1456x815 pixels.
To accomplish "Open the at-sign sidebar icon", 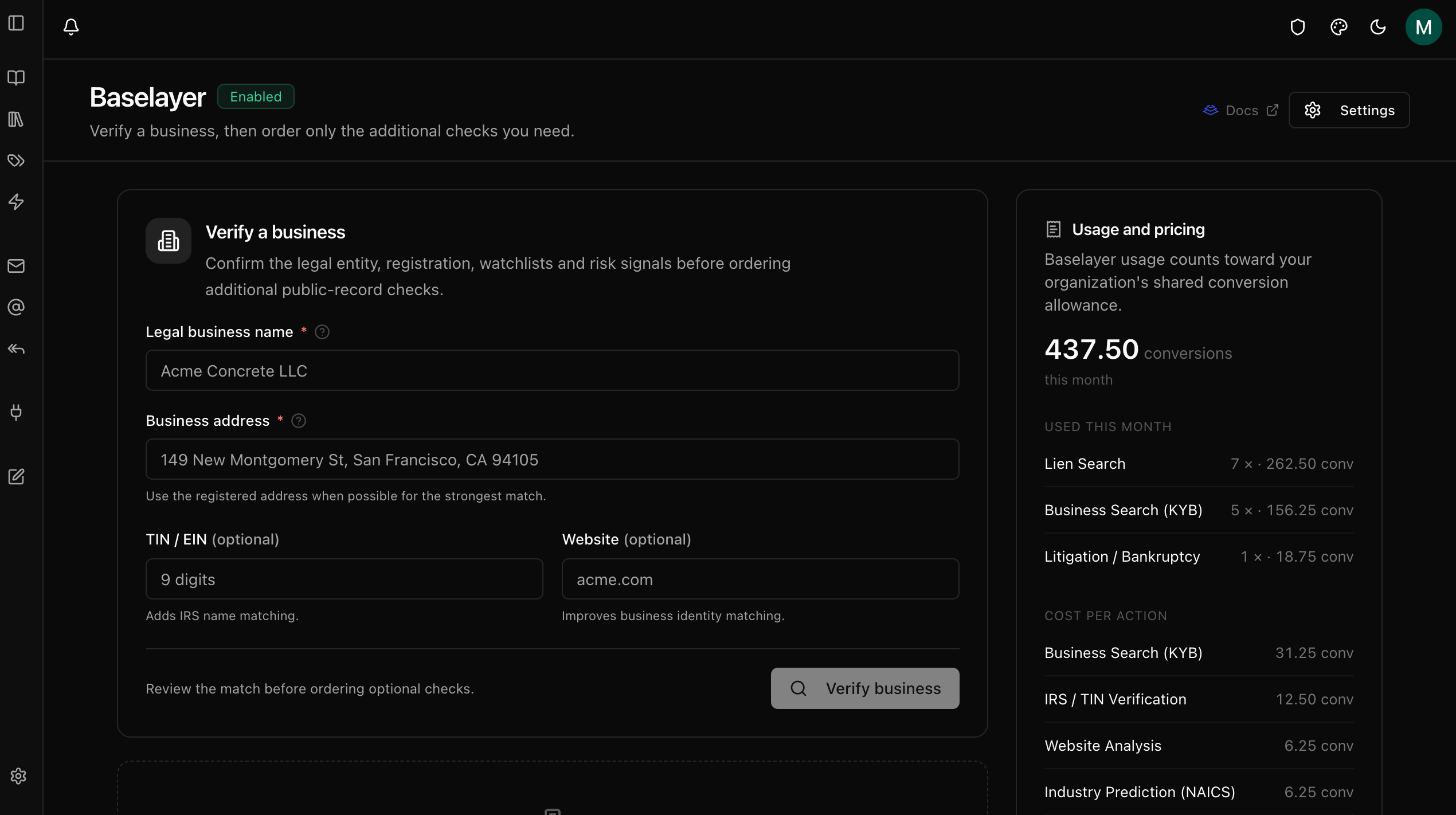I will tap(16, 307).
